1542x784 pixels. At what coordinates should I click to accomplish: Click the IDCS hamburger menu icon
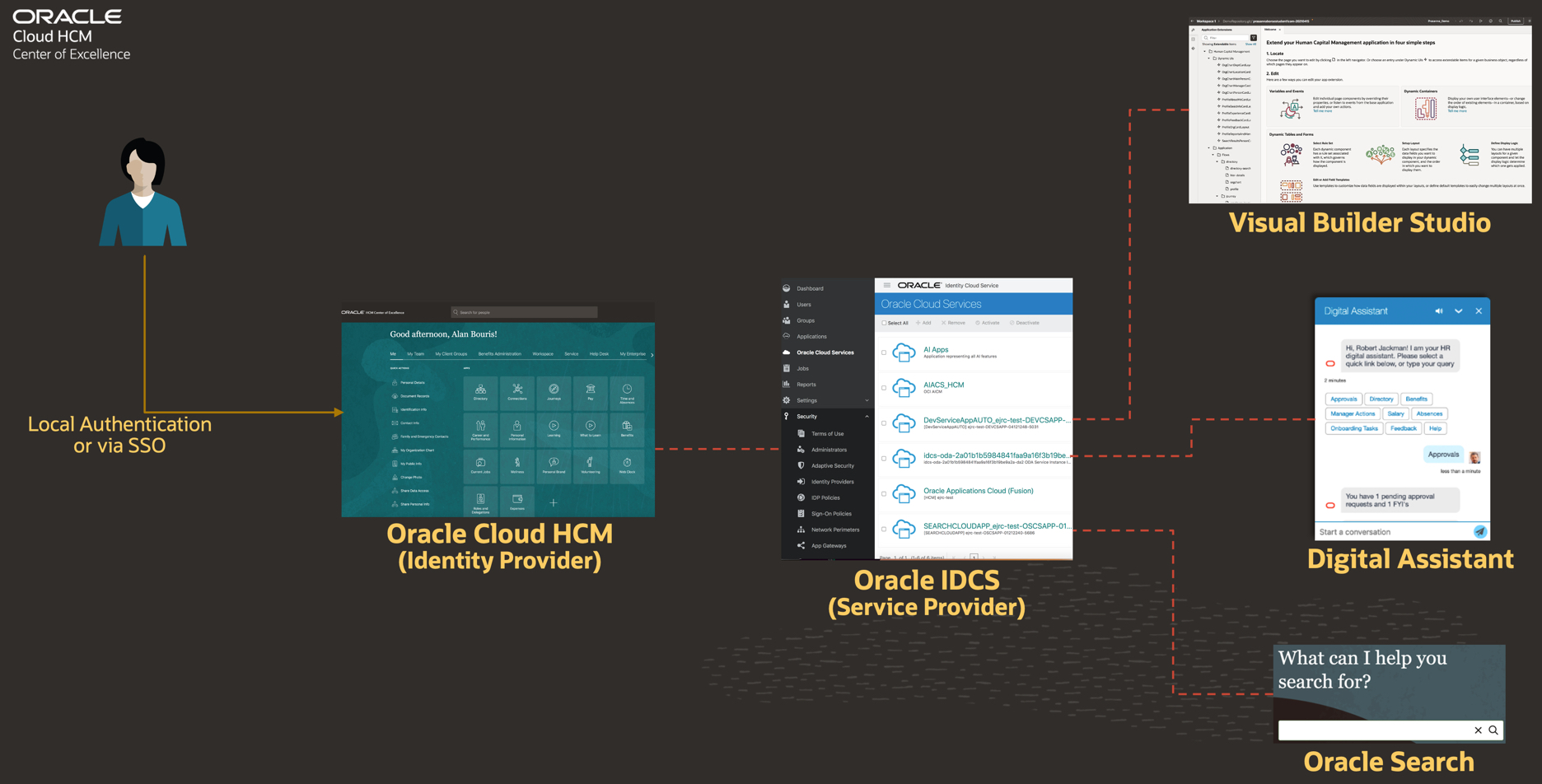(887, 286)
